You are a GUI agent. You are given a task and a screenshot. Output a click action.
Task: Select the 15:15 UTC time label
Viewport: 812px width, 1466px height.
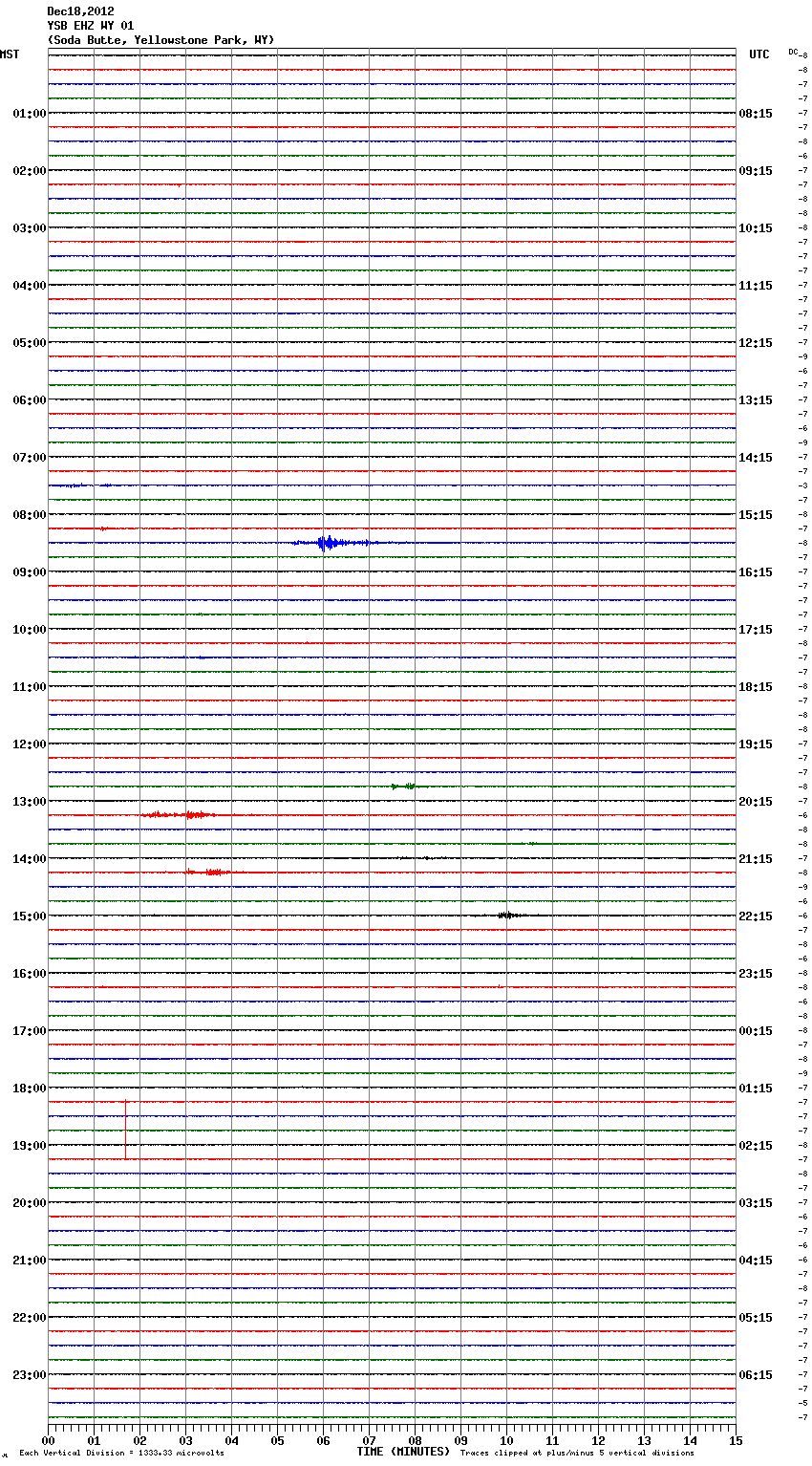[x=756, y=515]
